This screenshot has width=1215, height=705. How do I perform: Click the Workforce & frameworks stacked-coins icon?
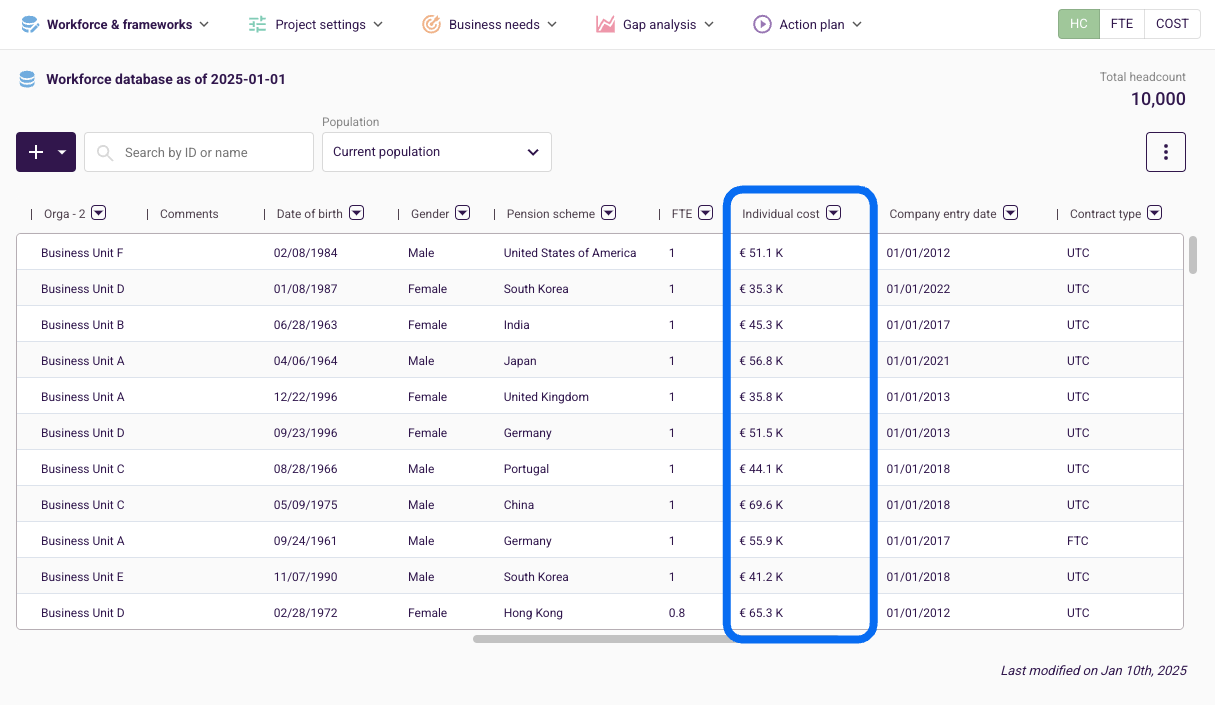pyautogui.click(x=30, y=24)
